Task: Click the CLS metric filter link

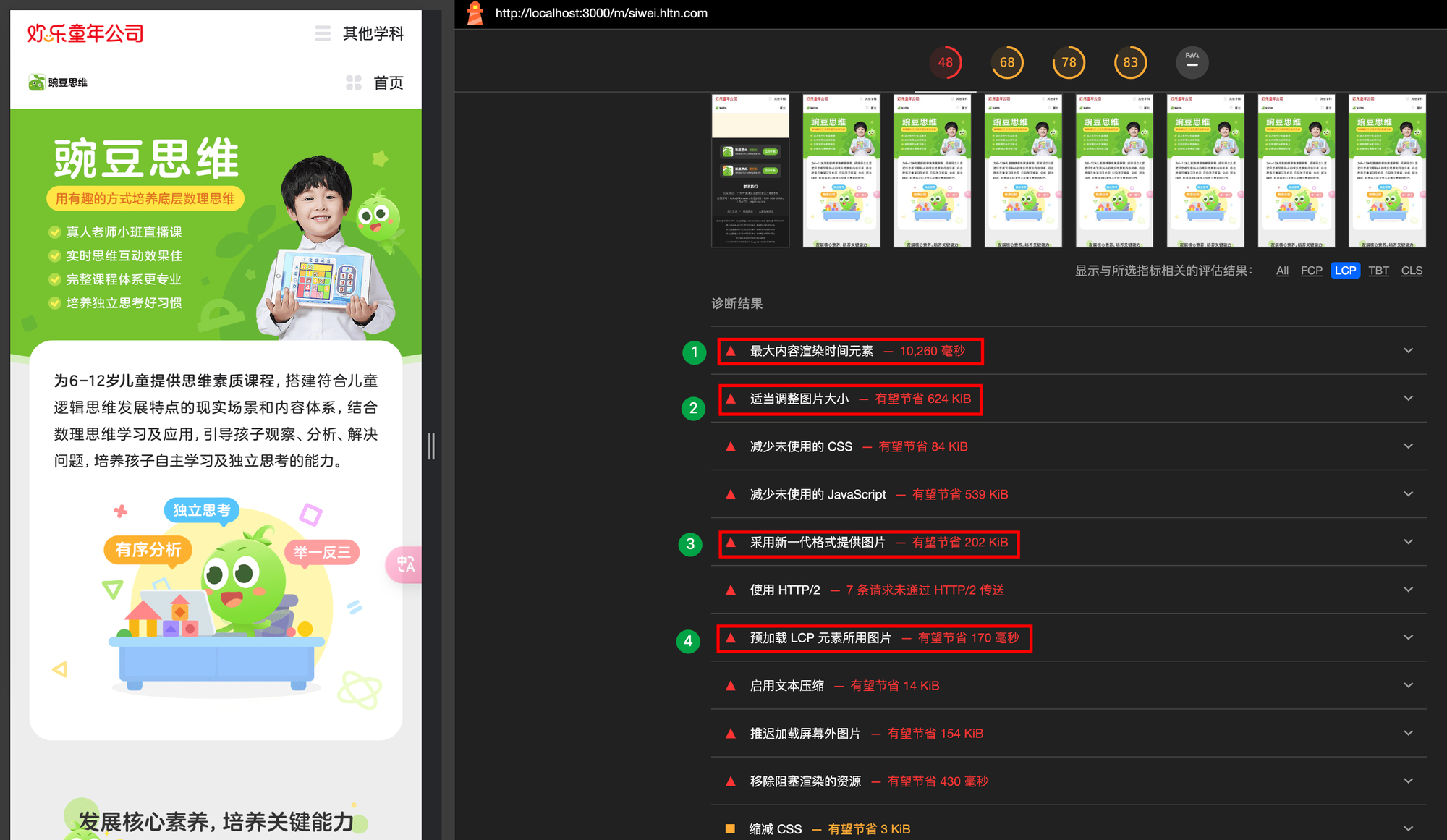Action: click(x=1412, y=271)
